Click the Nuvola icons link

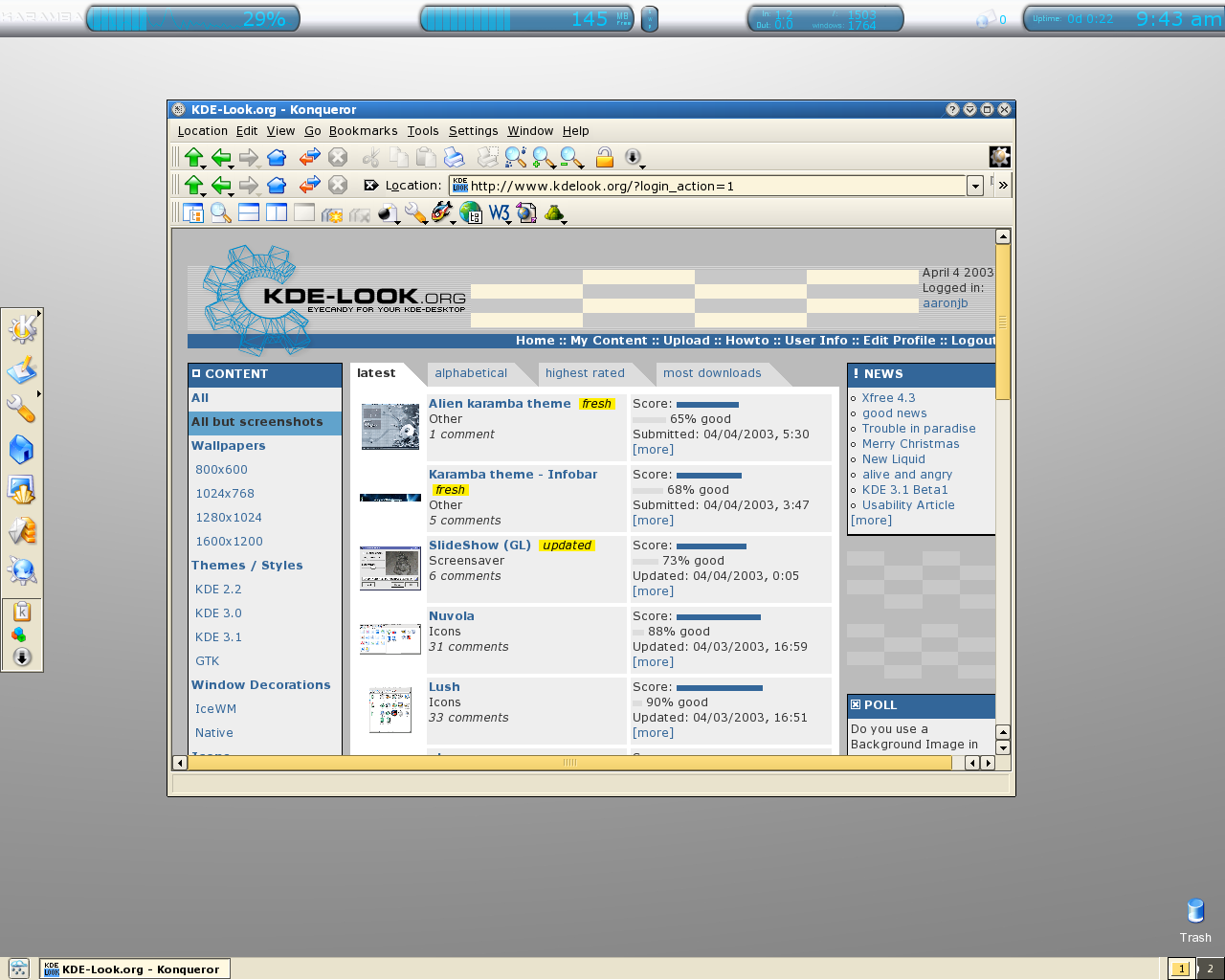pos(452,616)
